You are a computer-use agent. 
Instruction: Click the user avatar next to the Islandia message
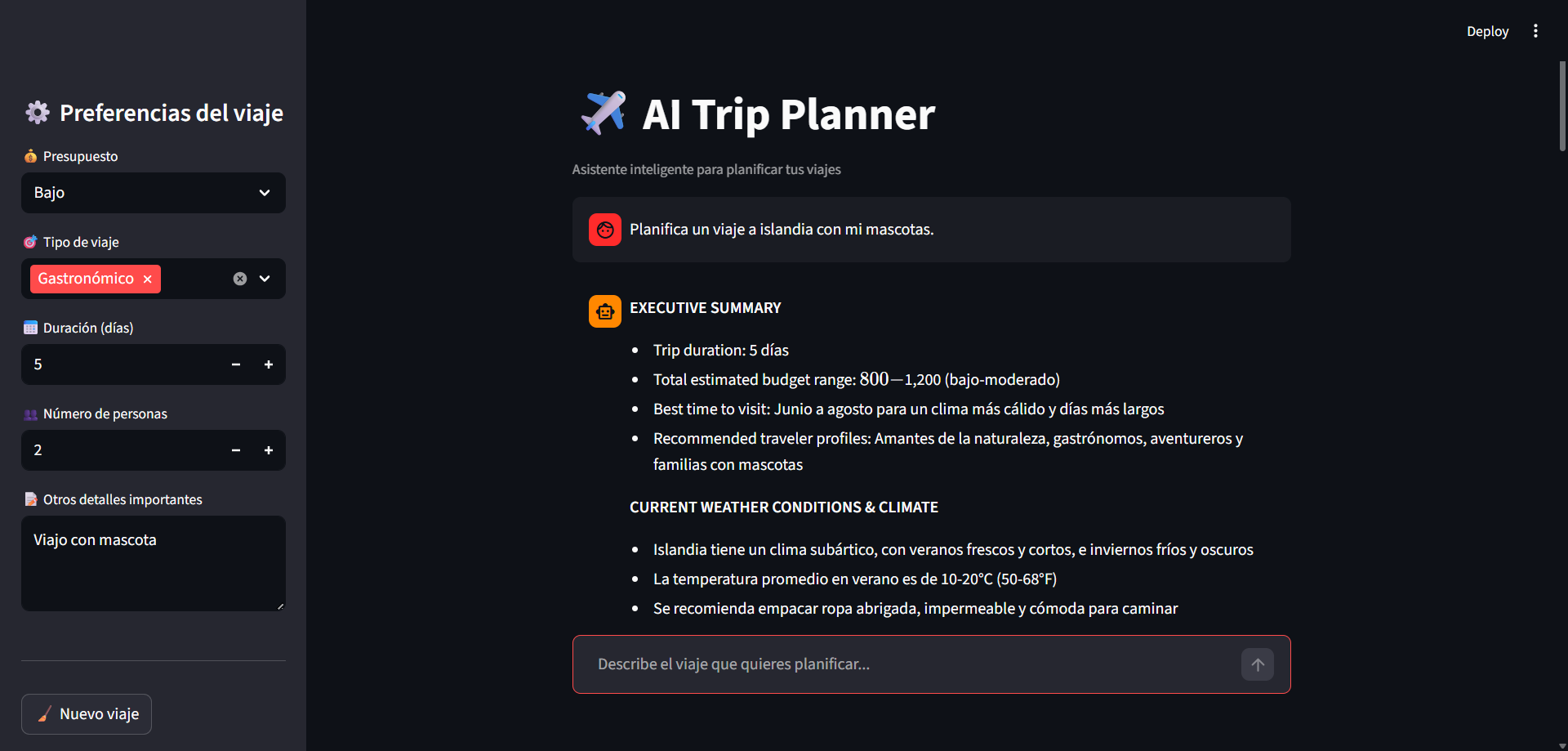click(604, 230)
